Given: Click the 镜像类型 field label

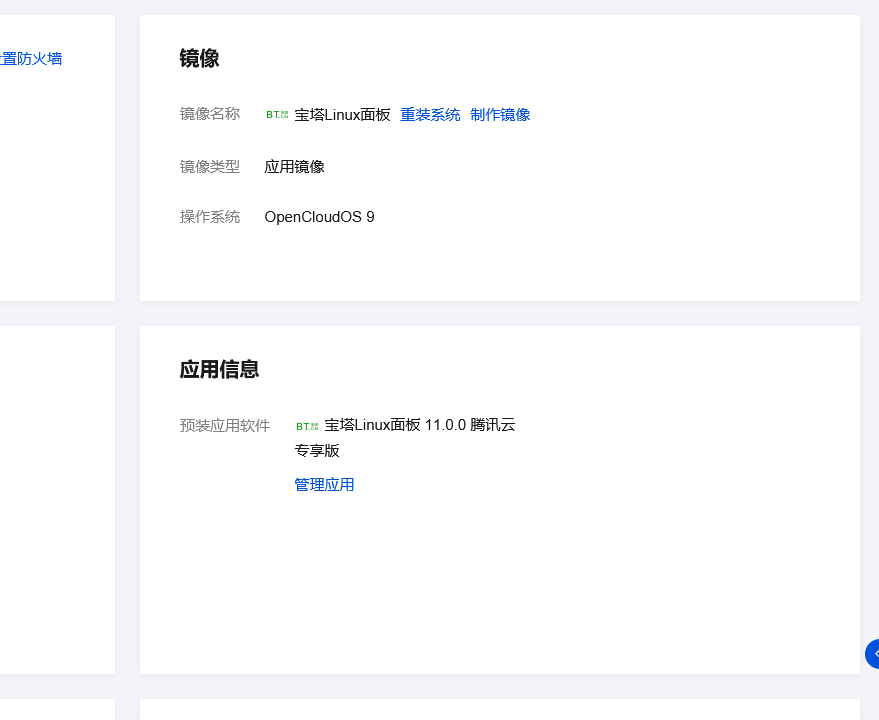Looking at the screenshot, I should tap(210, 167).
